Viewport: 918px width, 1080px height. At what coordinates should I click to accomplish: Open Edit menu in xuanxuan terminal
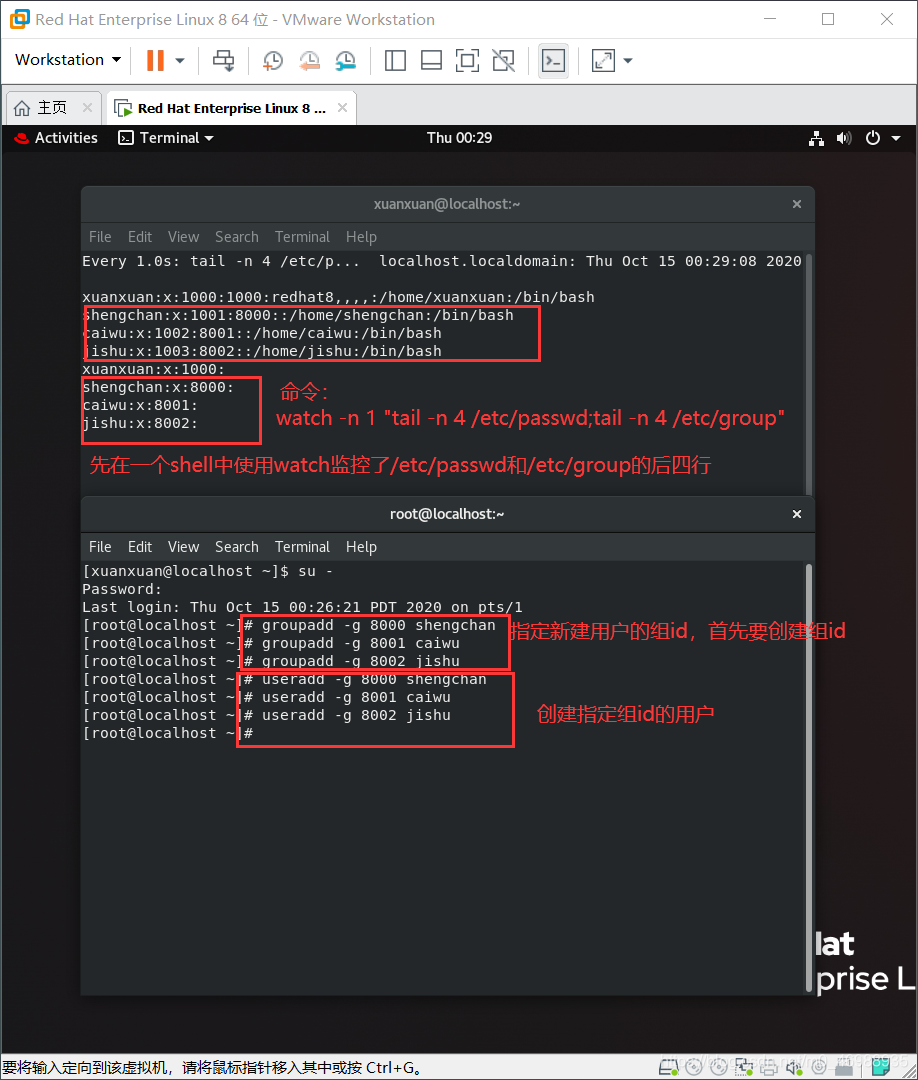pyautogui.click(x=140, y=237)
